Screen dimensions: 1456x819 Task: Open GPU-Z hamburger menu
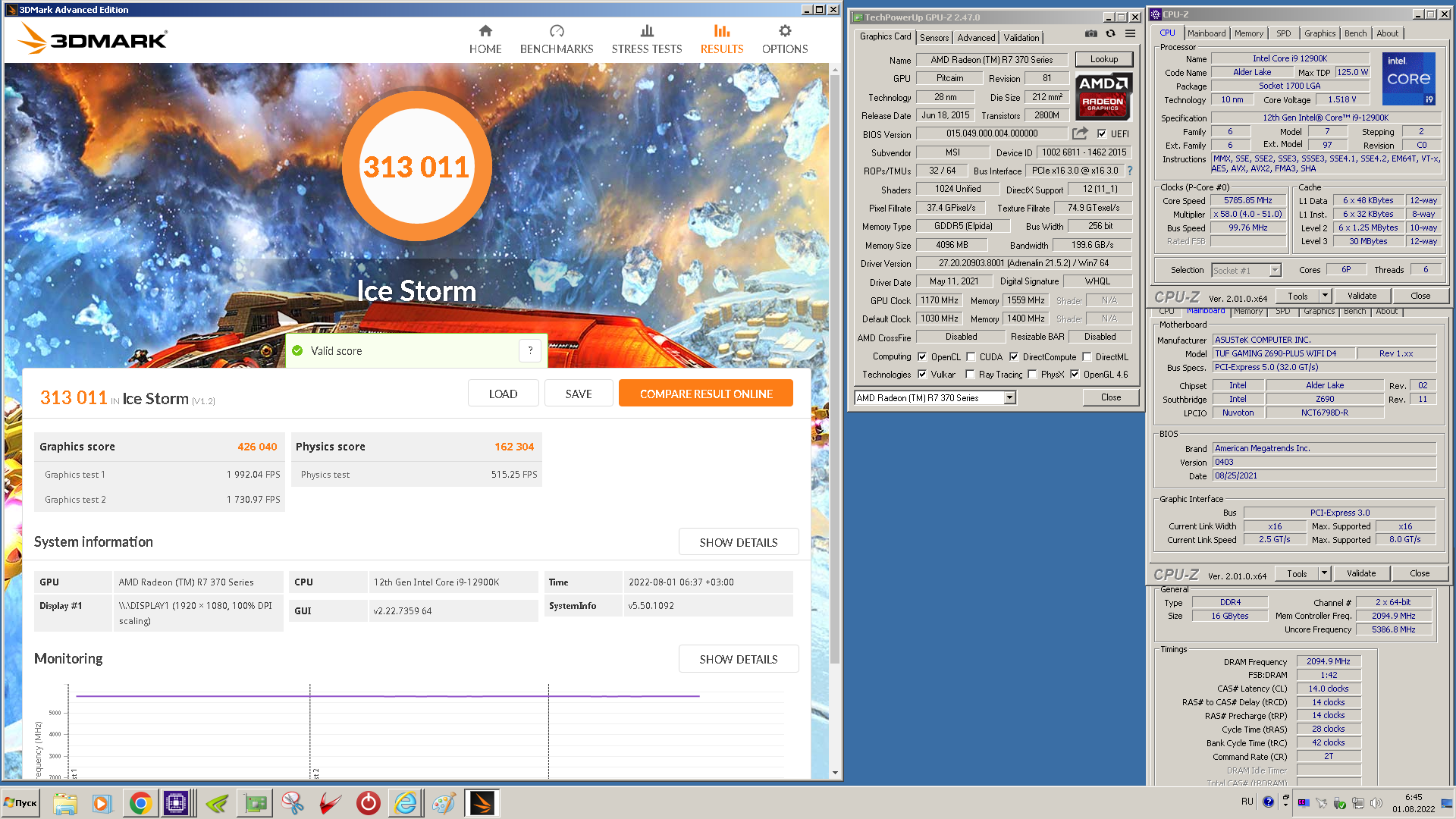[x=1130, y=33]
